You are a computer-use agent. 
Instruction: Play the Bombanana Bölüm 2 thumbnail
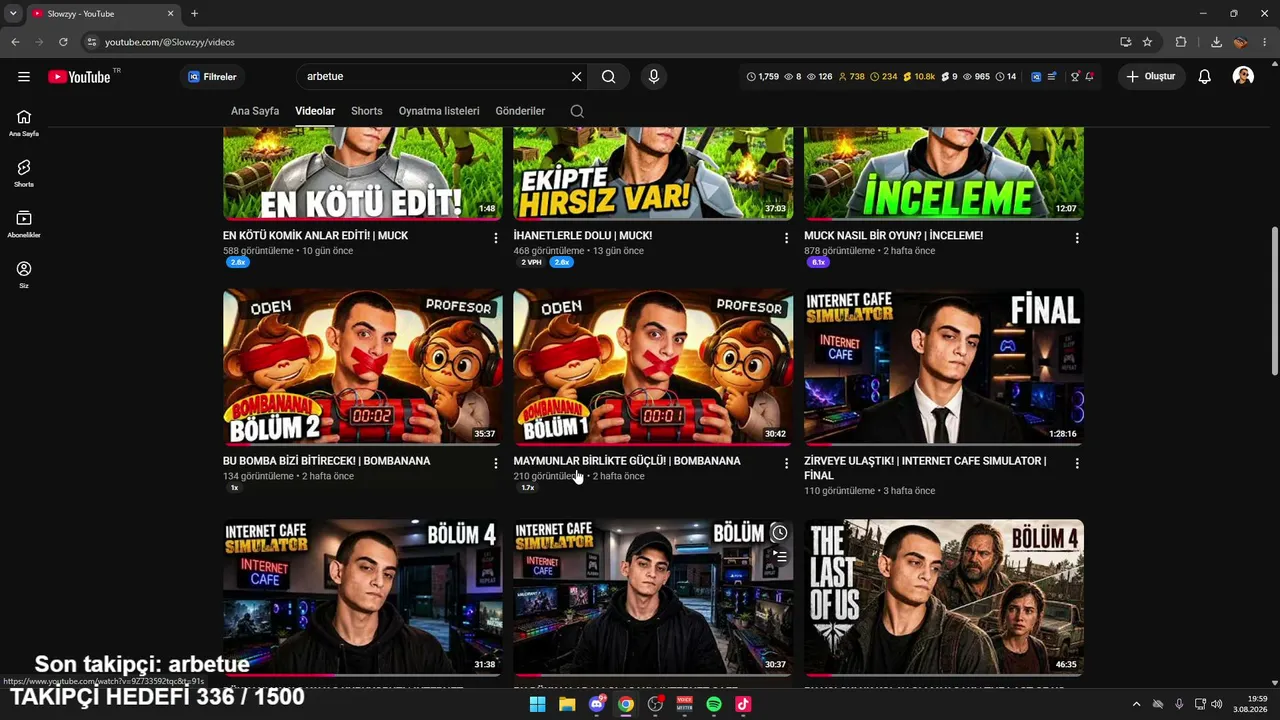[x=363, y=367]
